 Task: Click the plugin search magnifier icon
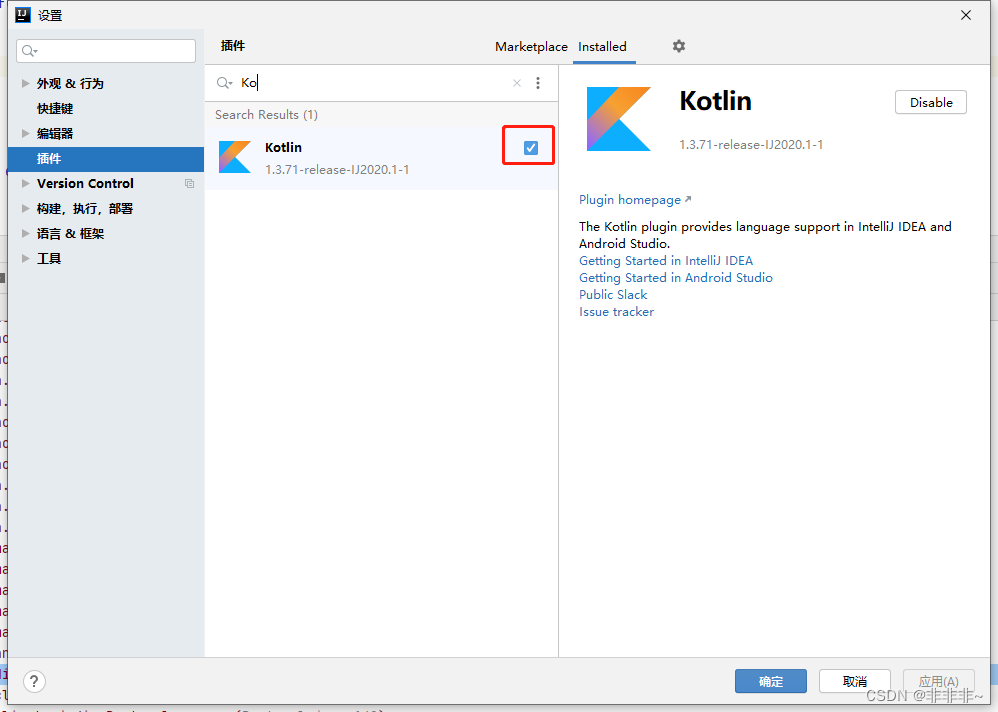(224, 83)
